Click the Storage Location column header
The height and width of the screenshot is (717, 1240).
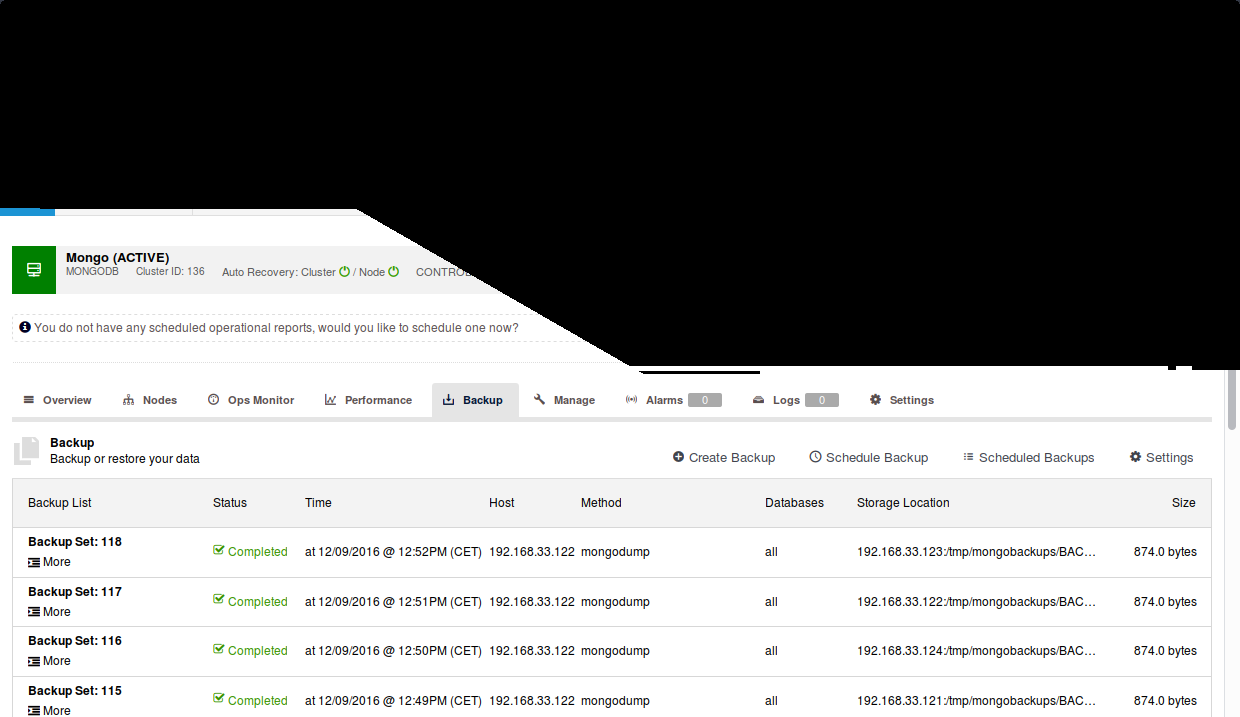(x=903, y=503)
